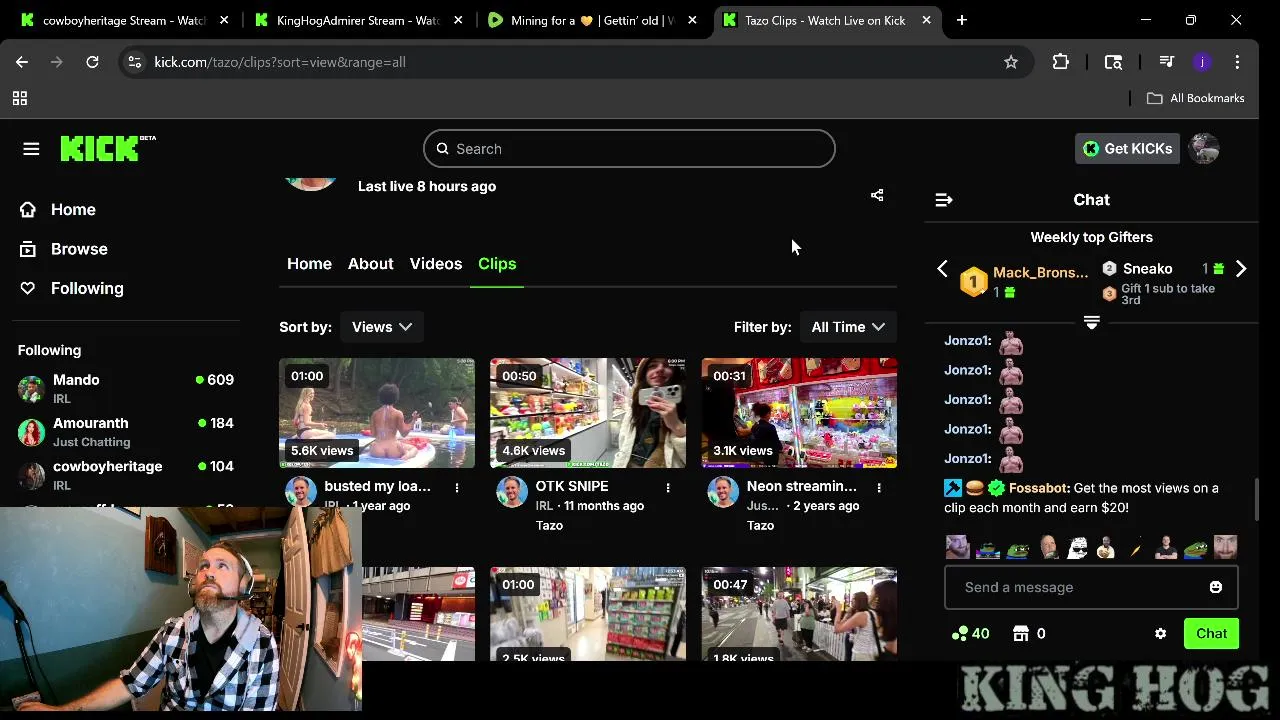Close the Tazo Clips browser tab

(x=926, y=20)
